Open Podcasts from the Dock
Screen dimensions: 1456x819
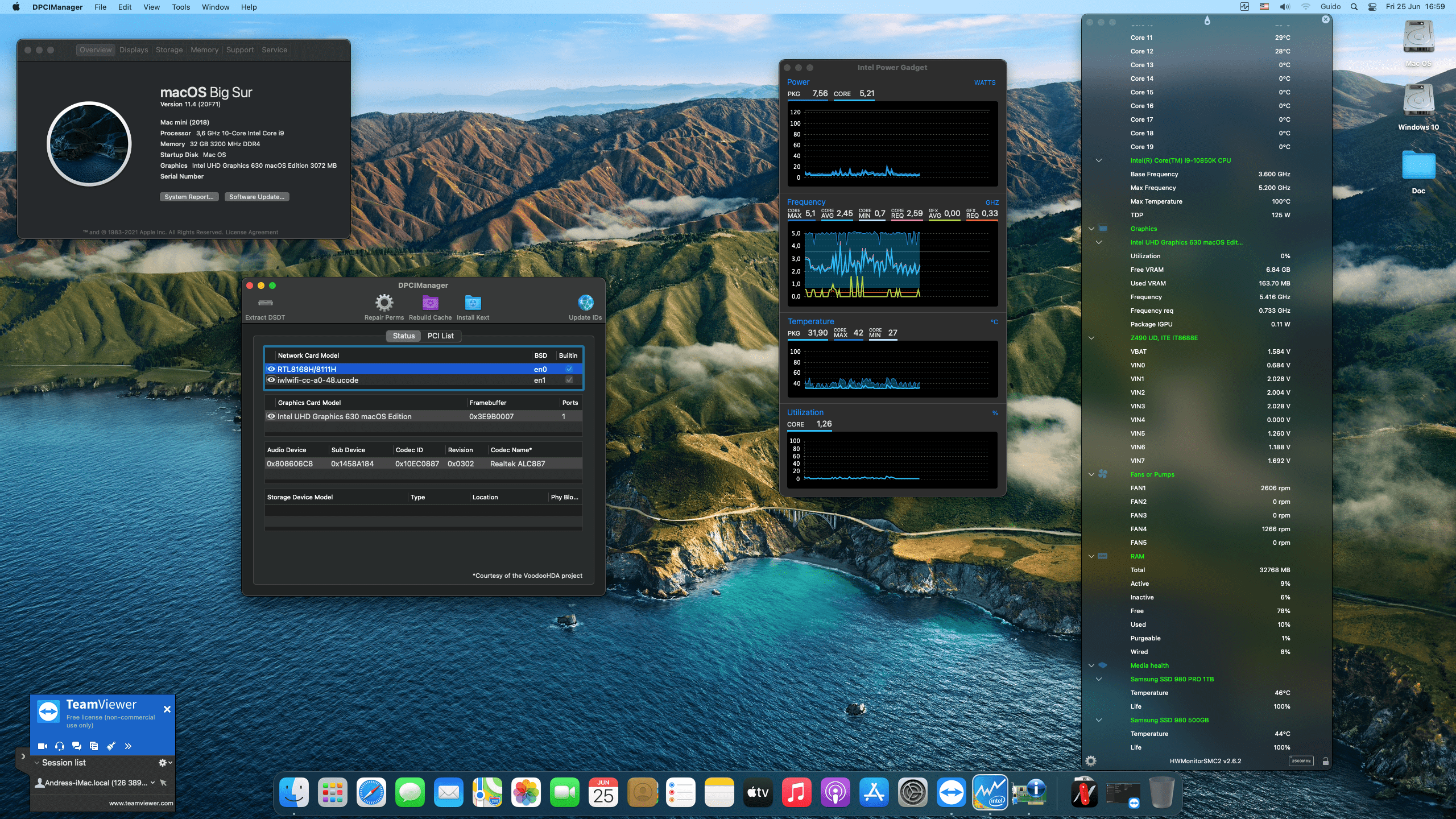point(835,792)
